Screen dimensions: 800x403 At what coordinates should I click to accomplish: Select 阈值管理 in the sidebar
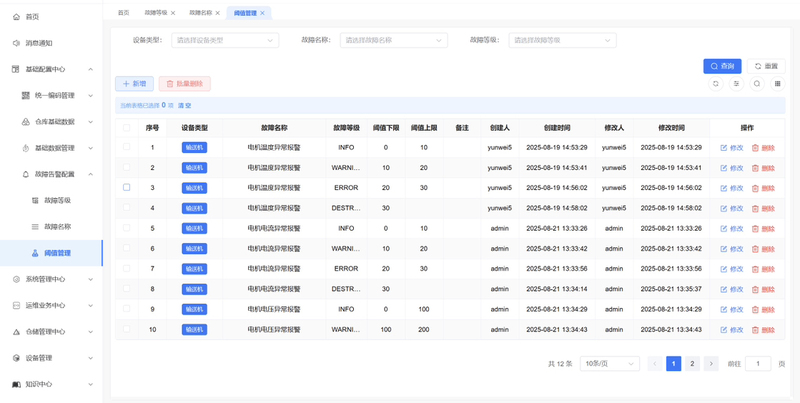(x=52, y=253)
